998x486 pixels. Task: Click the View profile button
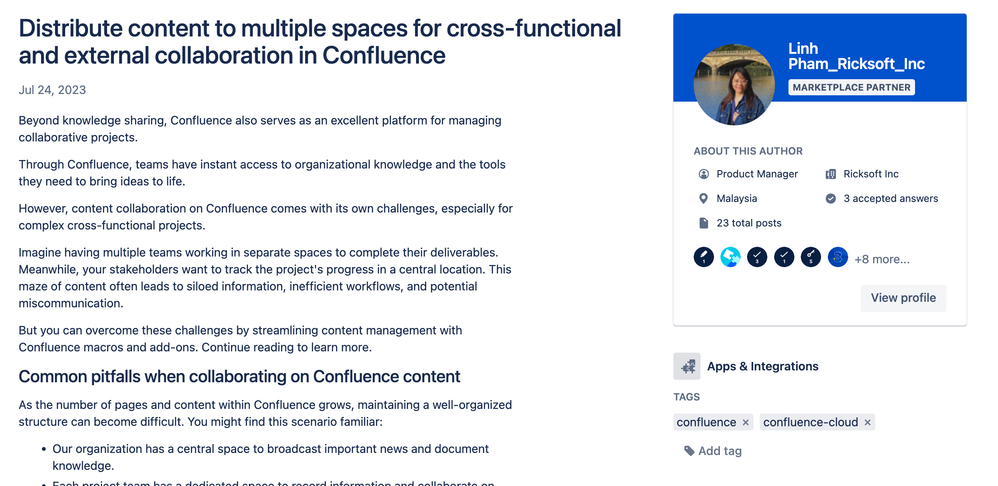tap(903, 298)
